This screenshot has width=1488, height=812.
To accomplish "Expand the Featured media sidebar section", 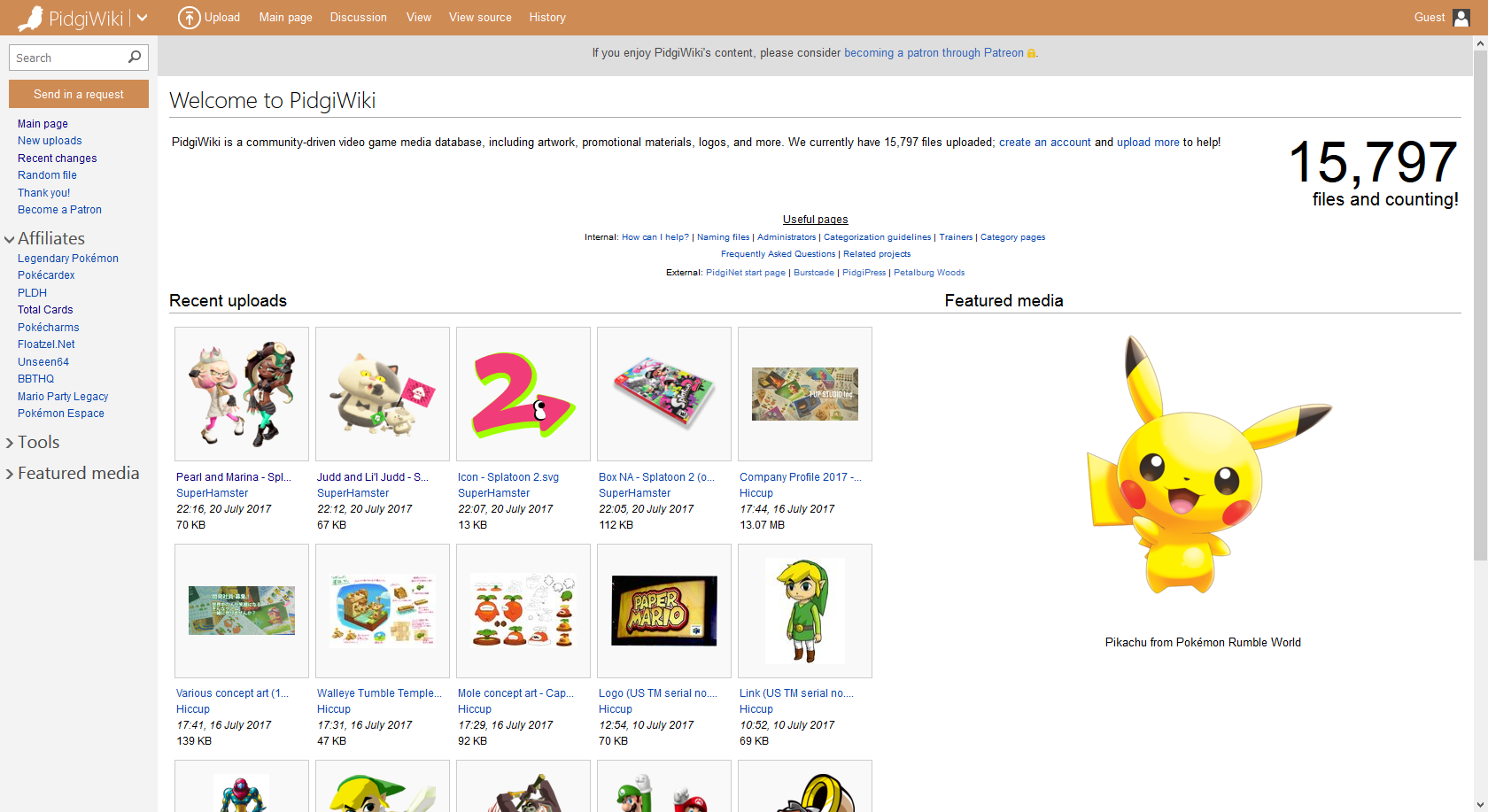I will click(10, 474).
